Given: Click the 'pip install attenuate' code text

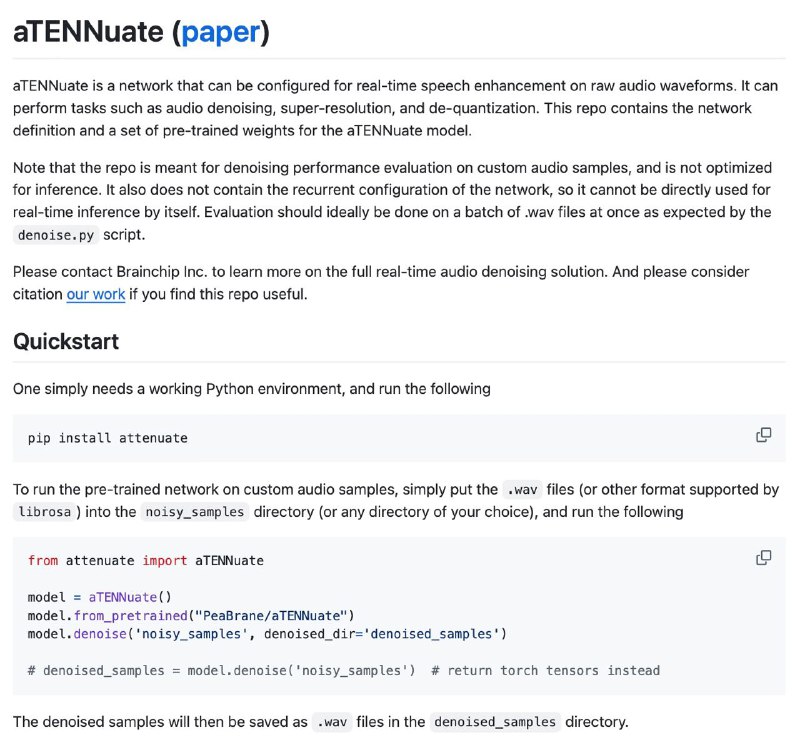Looking at the screenshot, I should click(108, 438).
